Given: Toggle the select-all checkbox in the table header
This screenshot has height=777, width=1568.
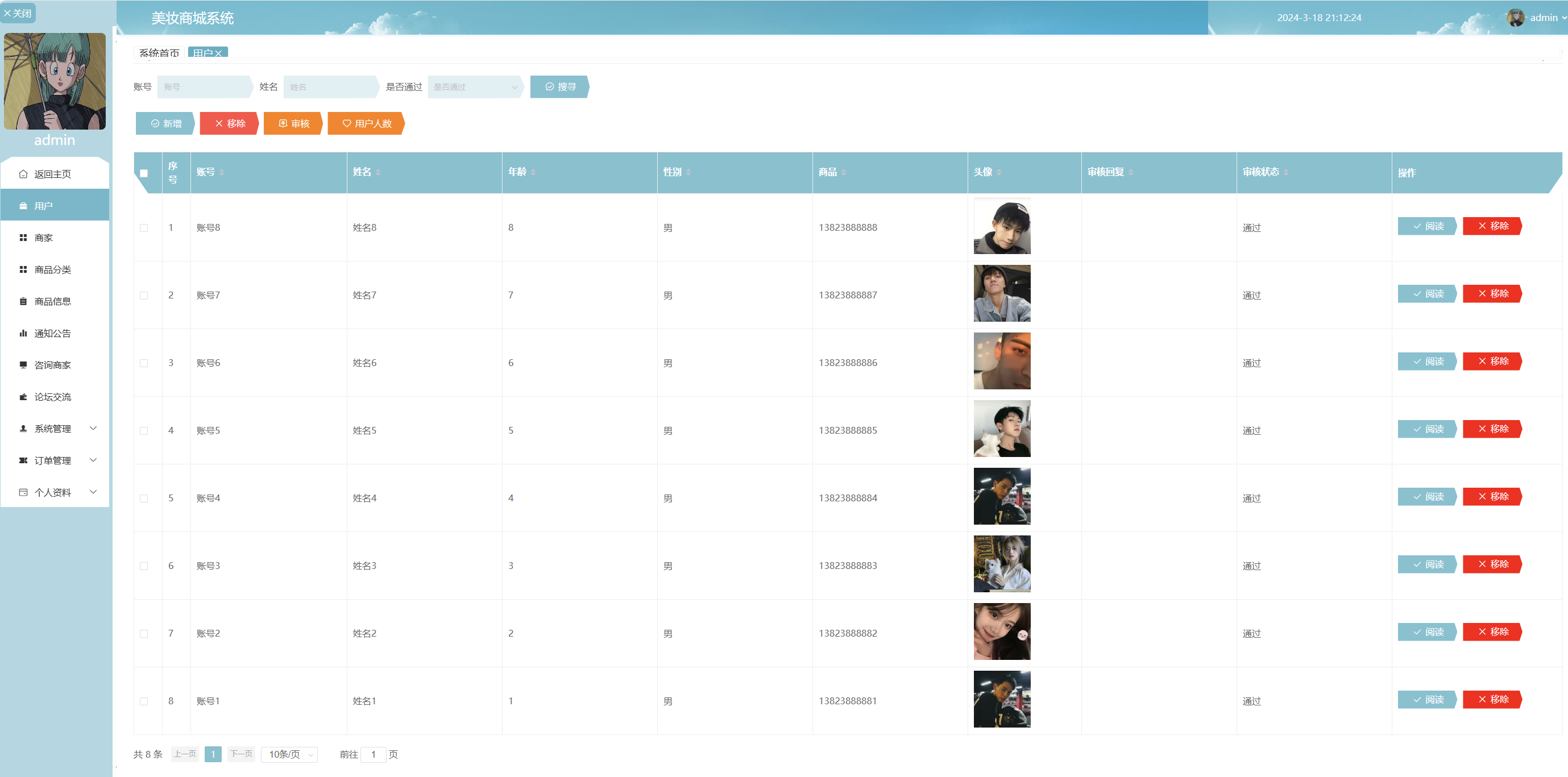Looking at the screenshot, I should [x=144, y=173].
